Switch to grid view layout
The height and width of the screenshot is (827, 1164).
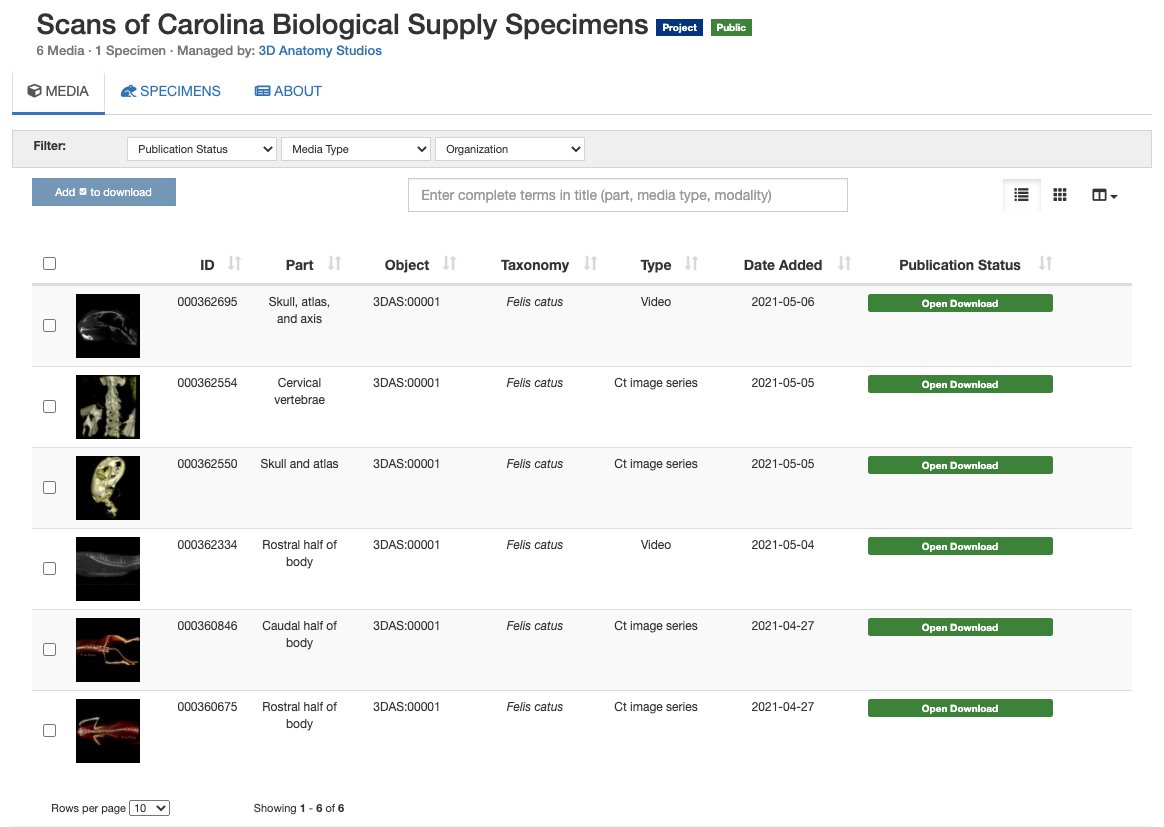point(1060,195)
